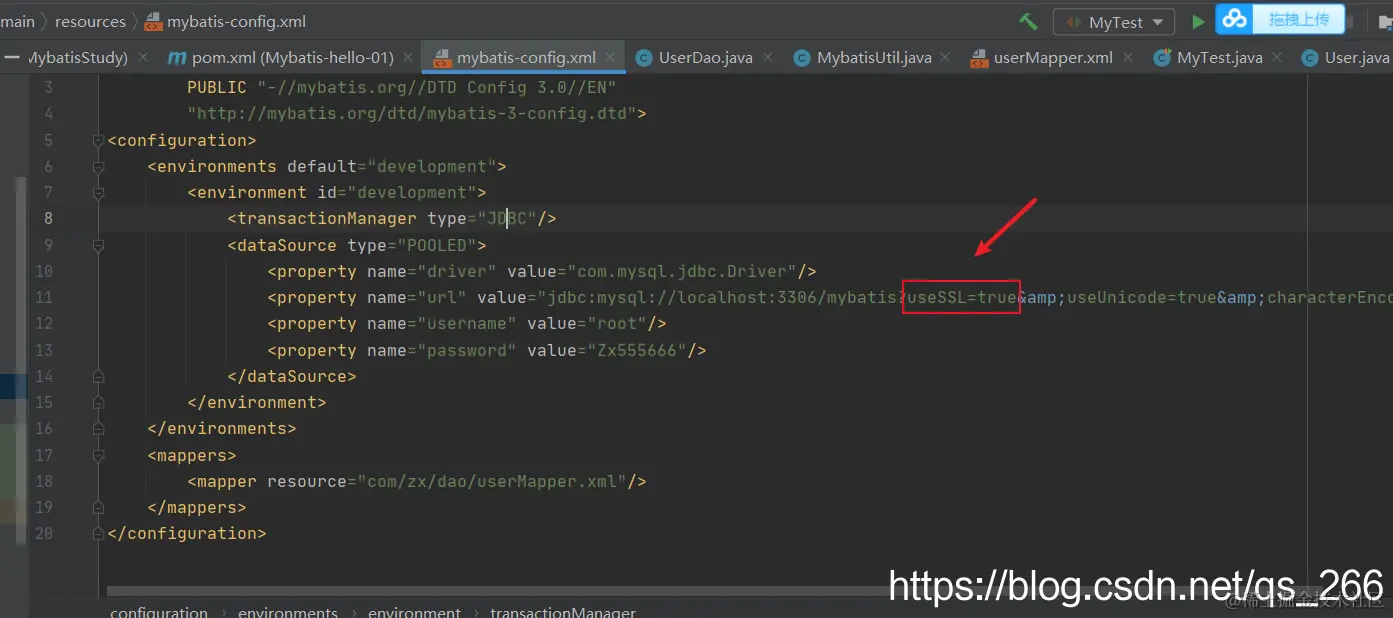
Task: Close the MybatisUtil.java tab
Action: [945, 58]
